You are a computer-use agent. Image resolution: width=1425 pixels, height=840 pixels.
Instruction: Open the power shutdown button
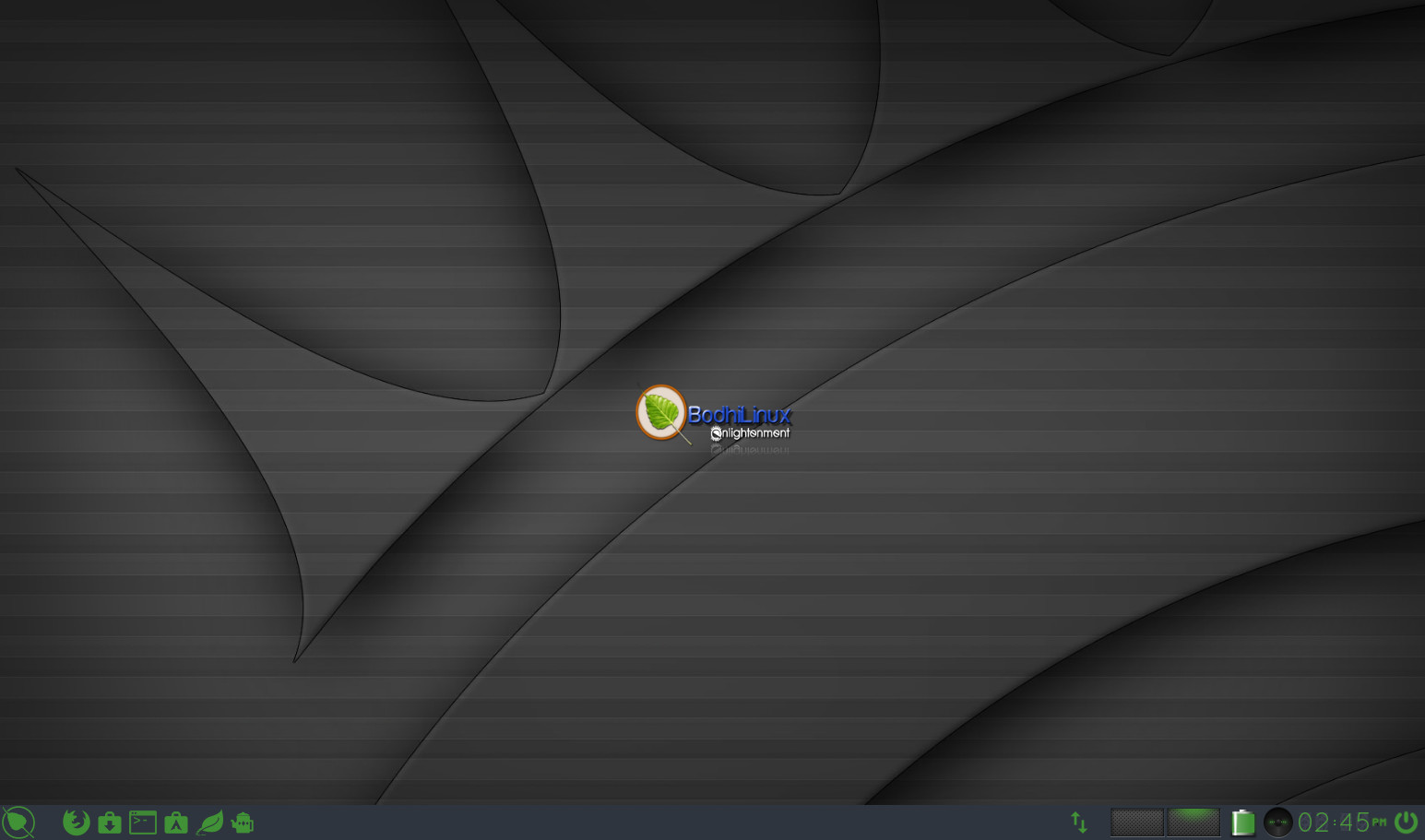tap(1407, 822)
